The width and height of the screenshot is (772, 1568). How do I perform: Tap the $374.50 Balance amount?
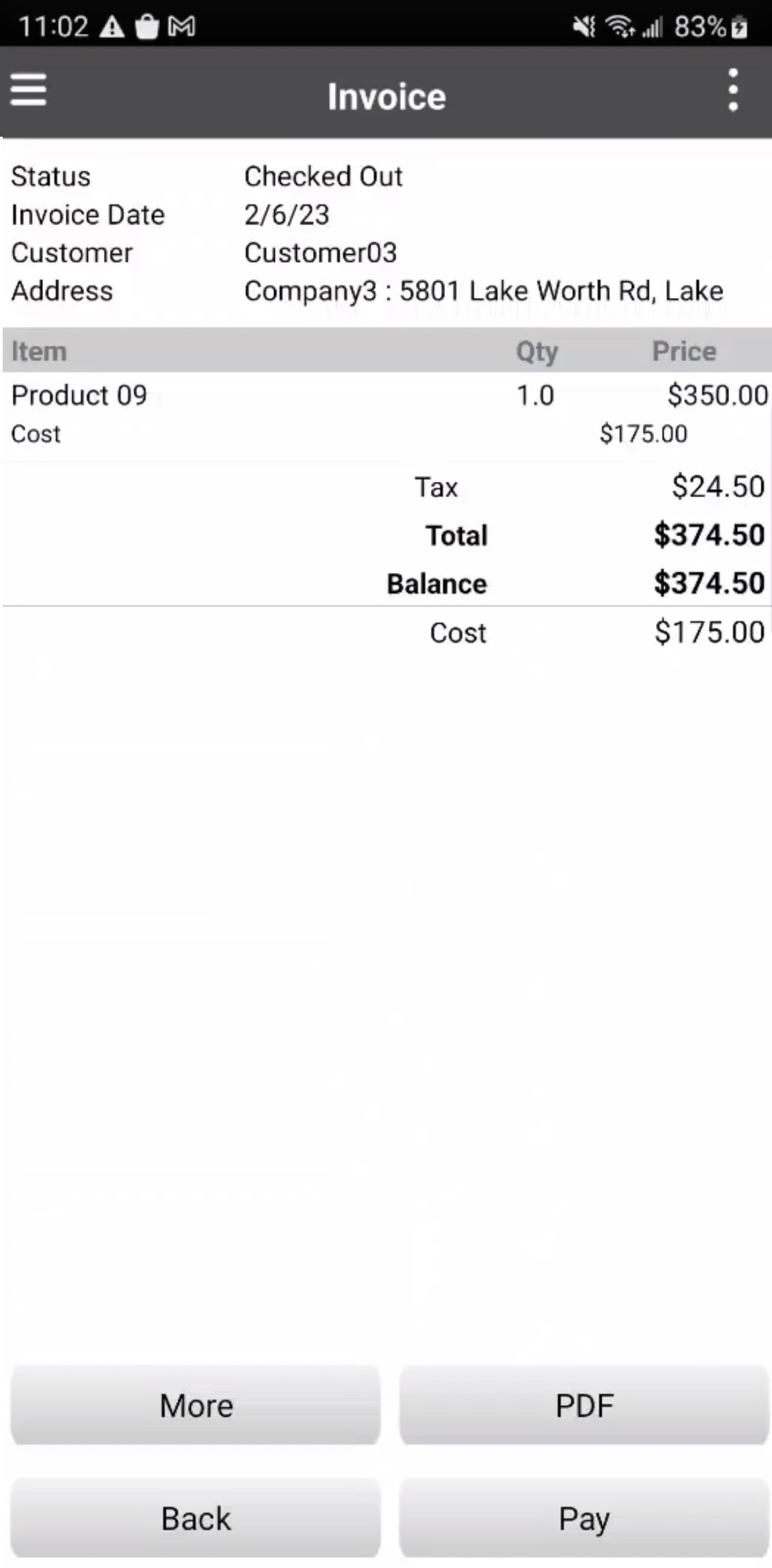click(709, 583)
